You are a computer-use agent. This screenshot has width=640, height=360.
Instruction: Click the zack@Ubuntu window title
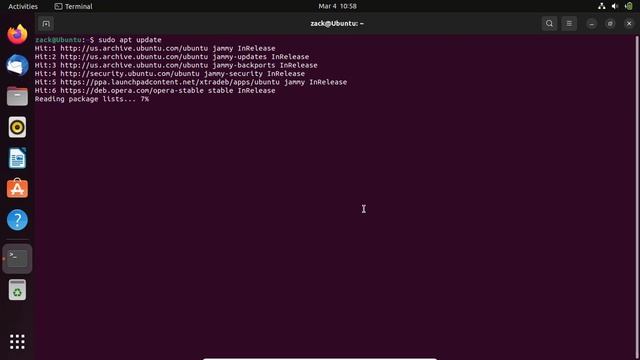[x=337, y=24]
